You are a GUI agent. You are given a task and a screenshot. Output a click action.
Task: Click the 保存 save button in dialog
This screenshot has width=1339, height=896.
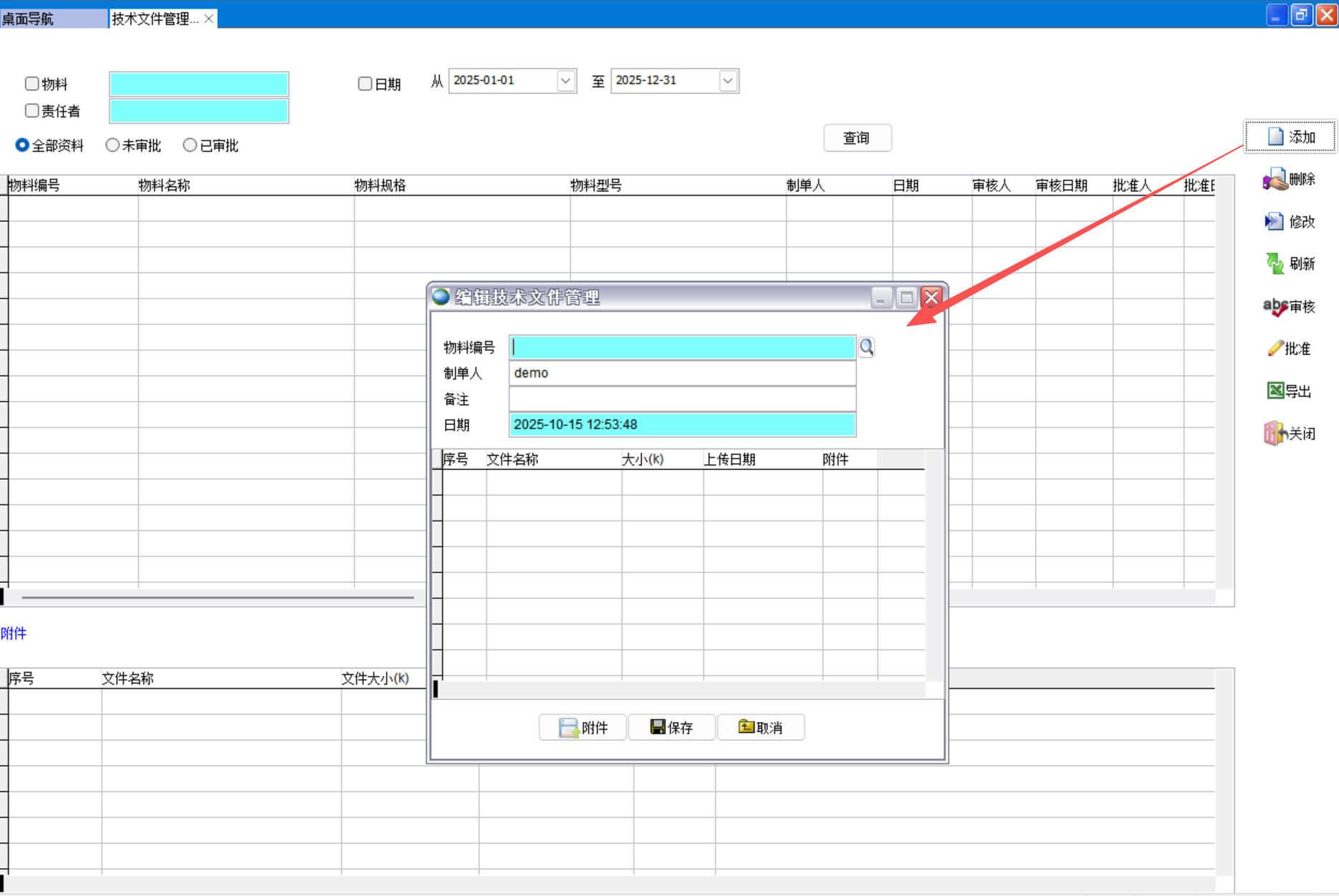coord(671,728)
